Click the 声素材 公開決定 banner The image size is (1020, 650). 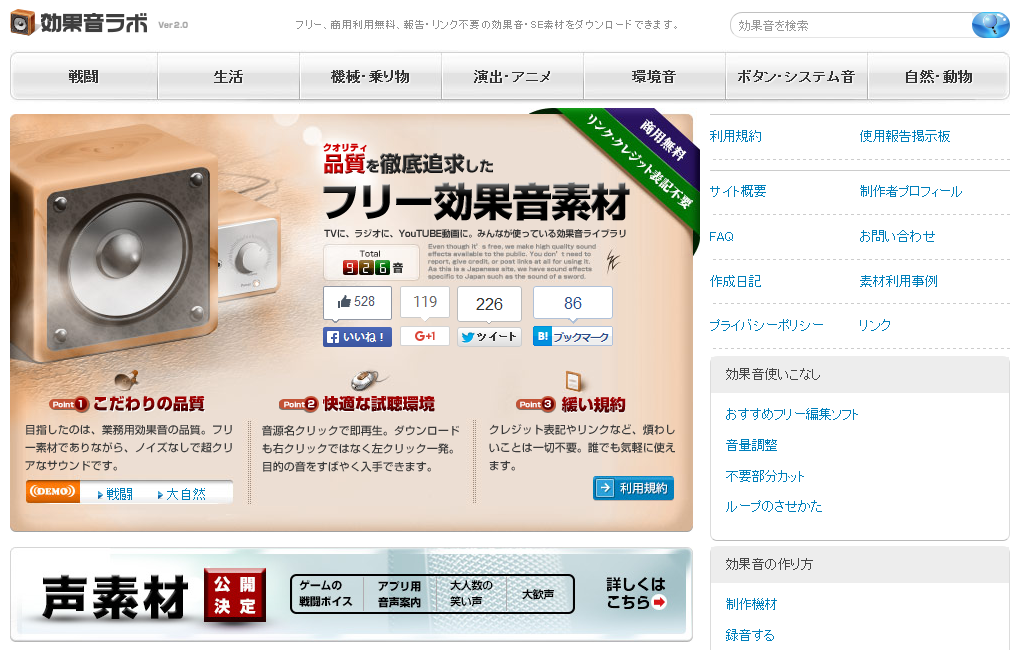click(x=351, y=594)
